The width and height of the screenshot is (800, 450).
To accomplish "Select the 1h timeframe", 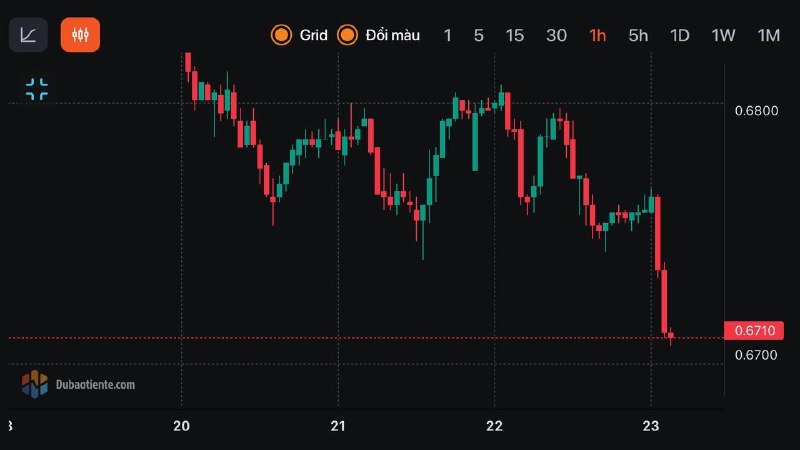I will pyautogui.click(x=597, y=36).
